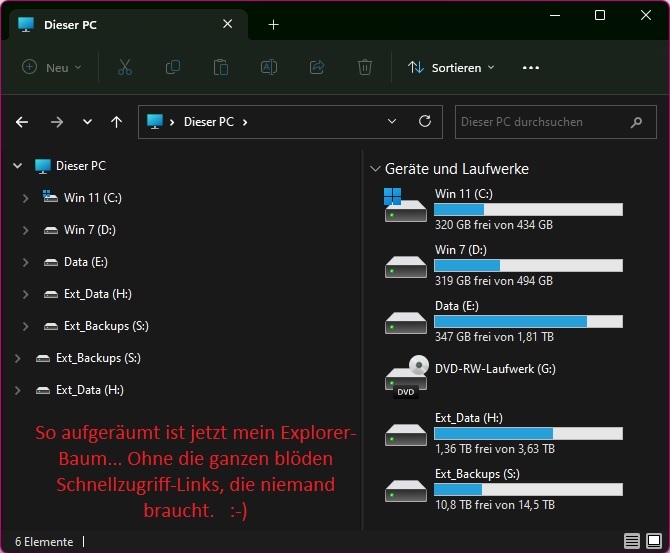Click the Win 11 (C:) usage bar
Screen dimensions: 670x553
528,209
